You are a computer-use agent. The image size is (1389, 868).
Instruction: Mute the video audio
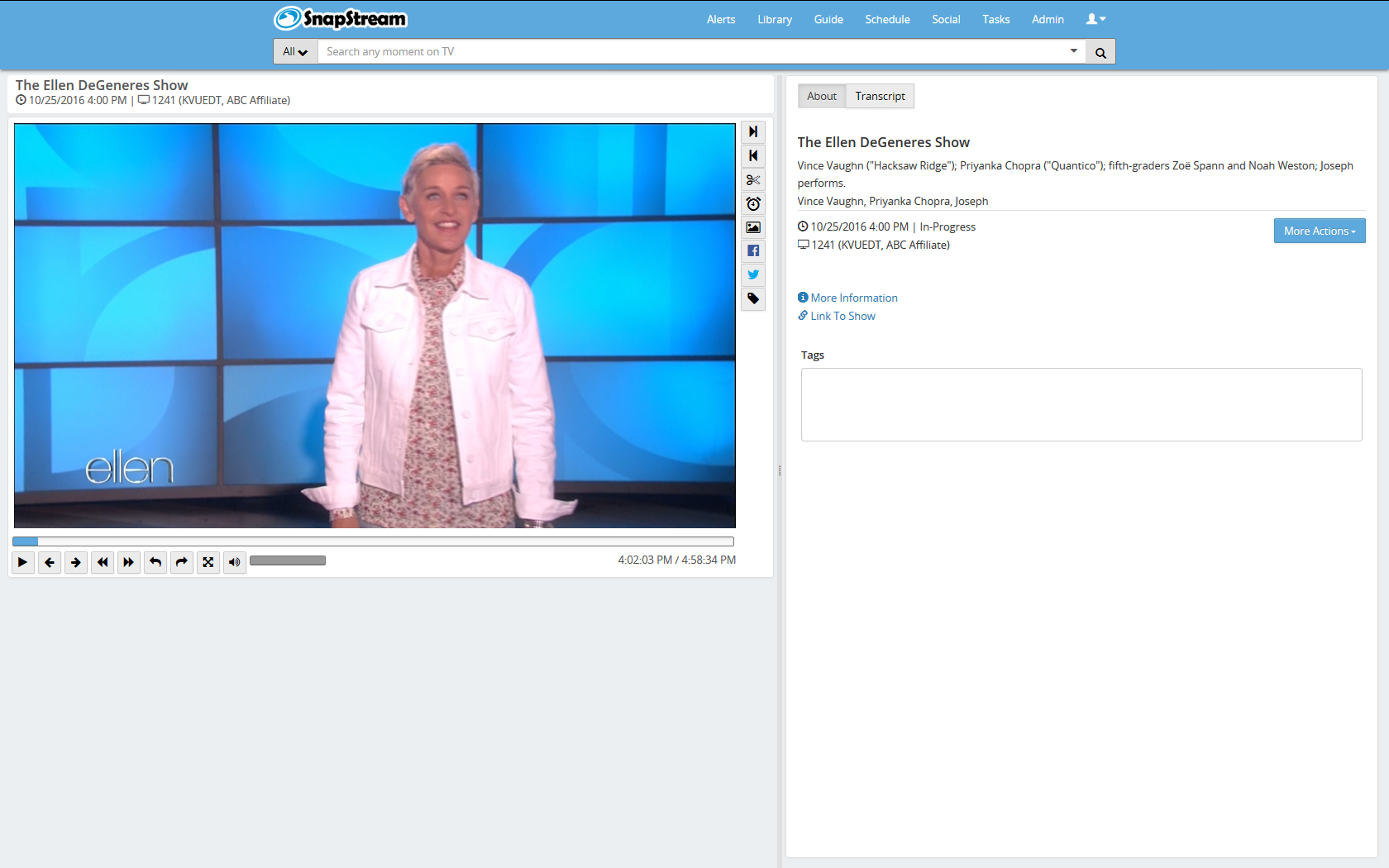[x=235, y=562]
